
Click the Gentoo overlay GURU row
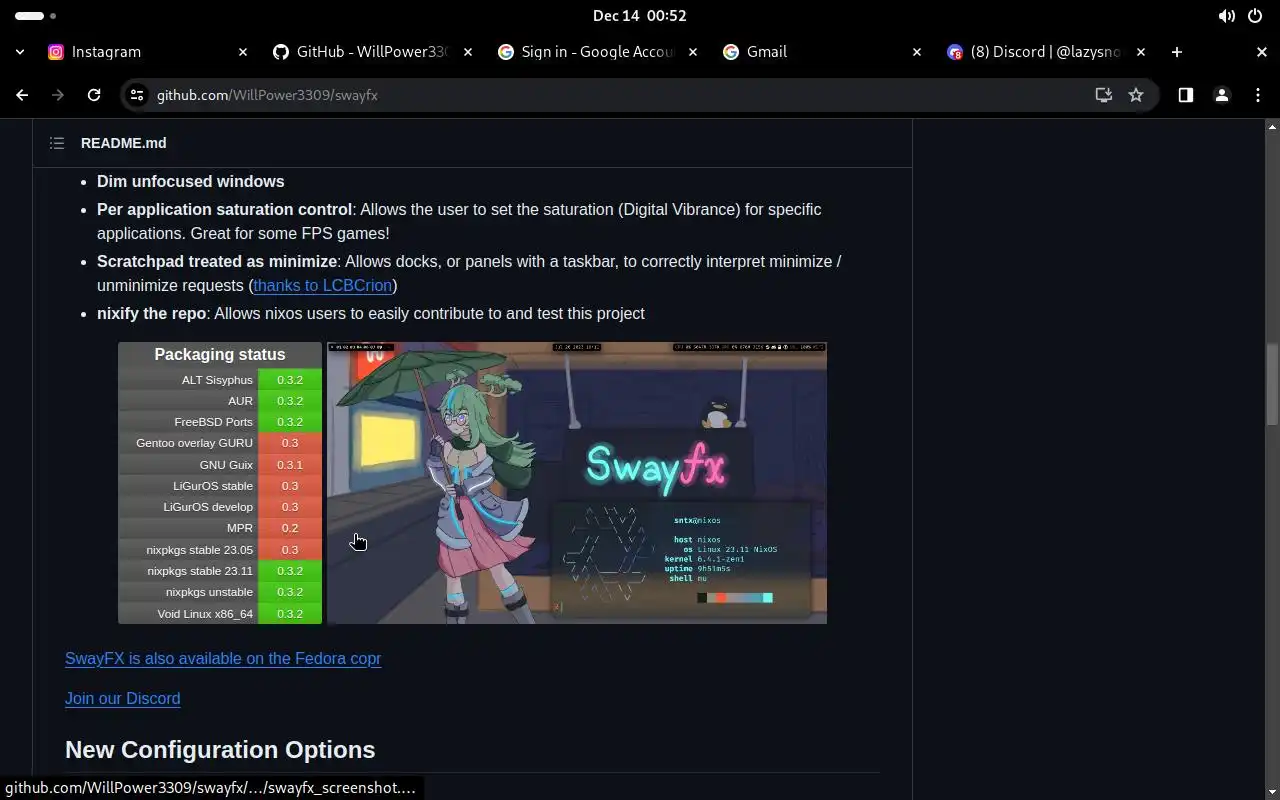pyautogui.click(x=220, y=443)
